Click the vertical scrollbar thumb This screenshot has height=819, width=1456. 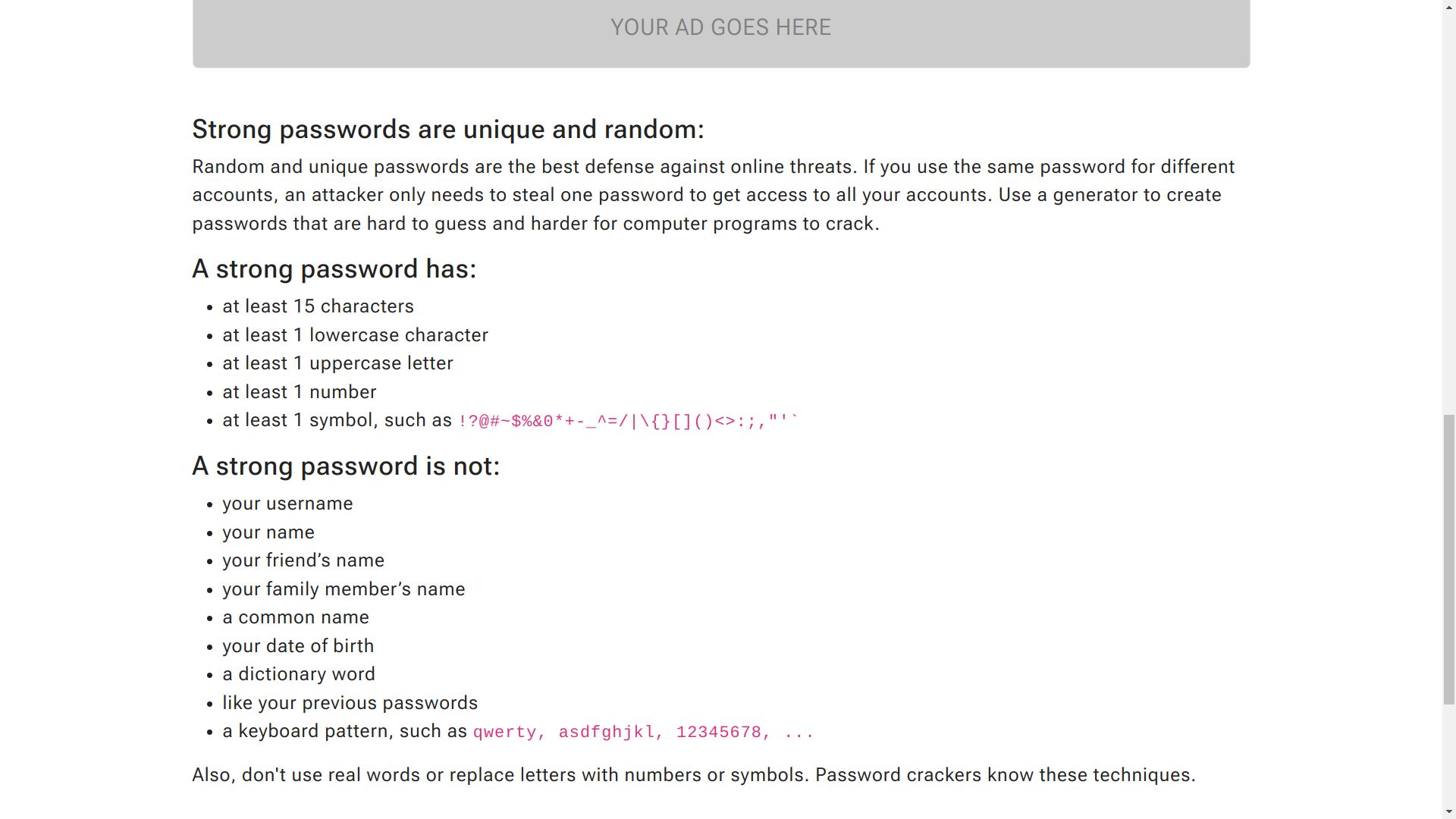click(1448, 560)
